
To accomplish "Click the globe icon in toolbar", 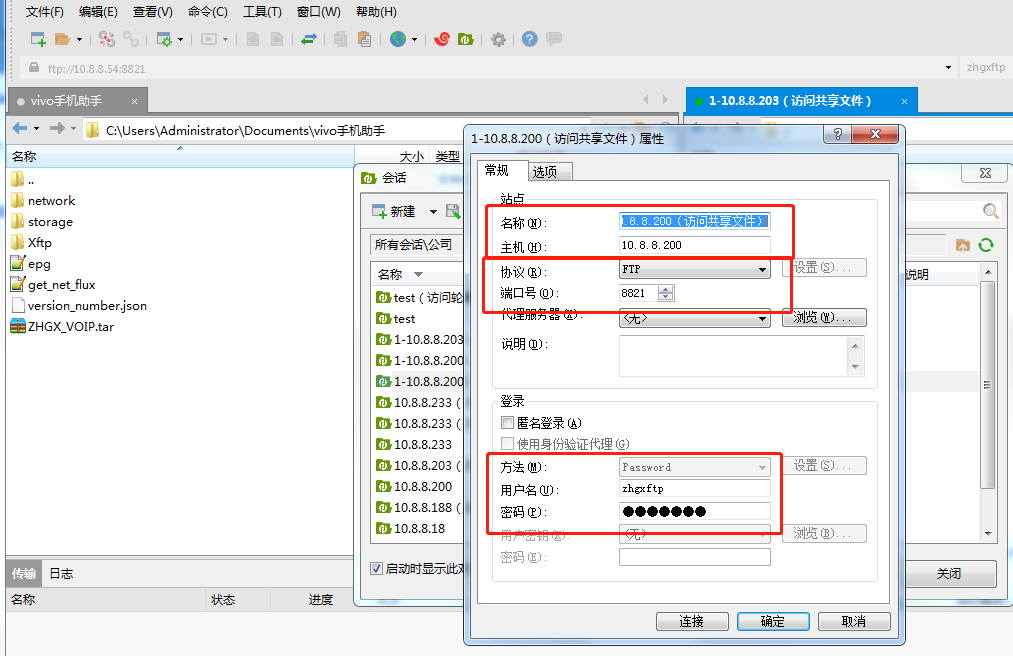I will click(x=398, y=39).
